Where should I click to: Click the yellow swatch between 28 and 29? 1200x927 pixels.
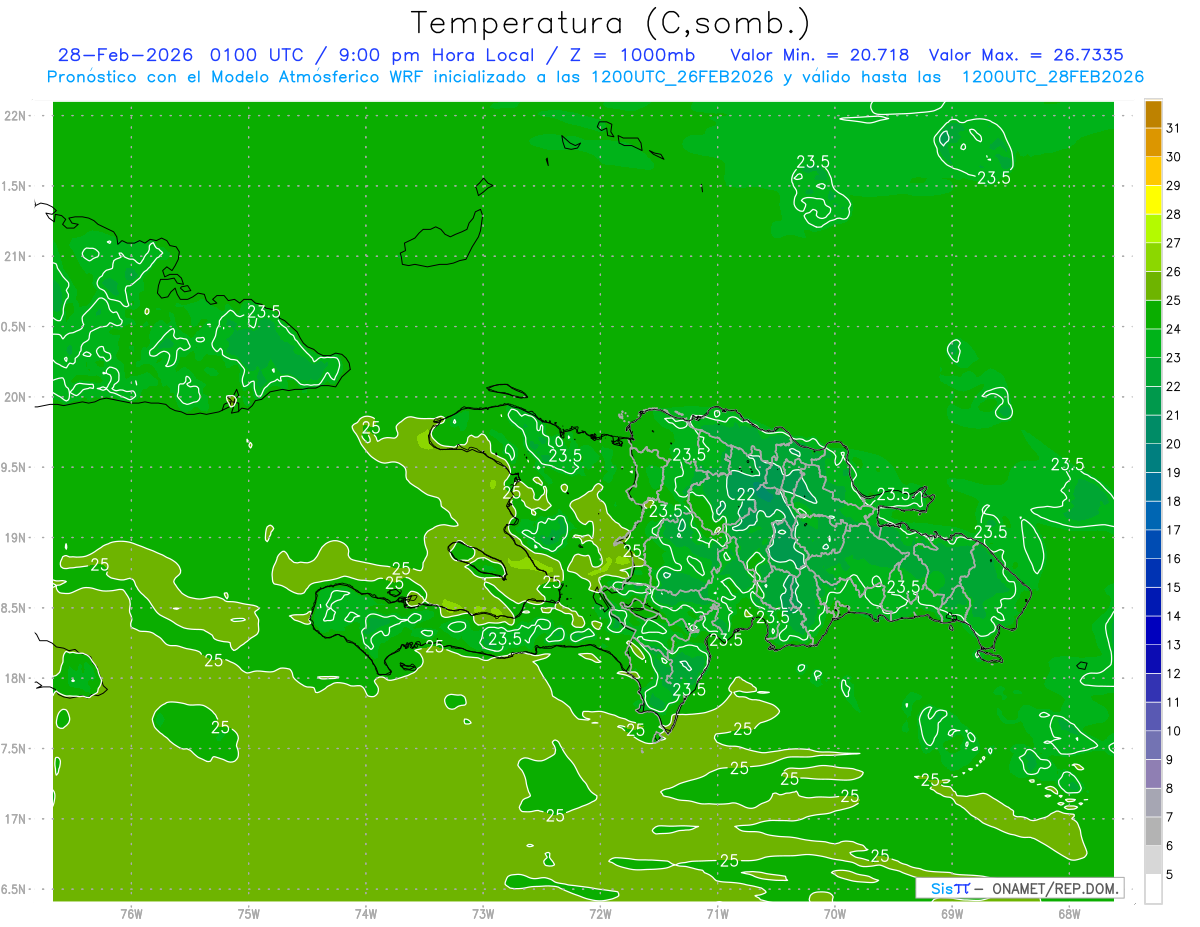point(1153,200)
